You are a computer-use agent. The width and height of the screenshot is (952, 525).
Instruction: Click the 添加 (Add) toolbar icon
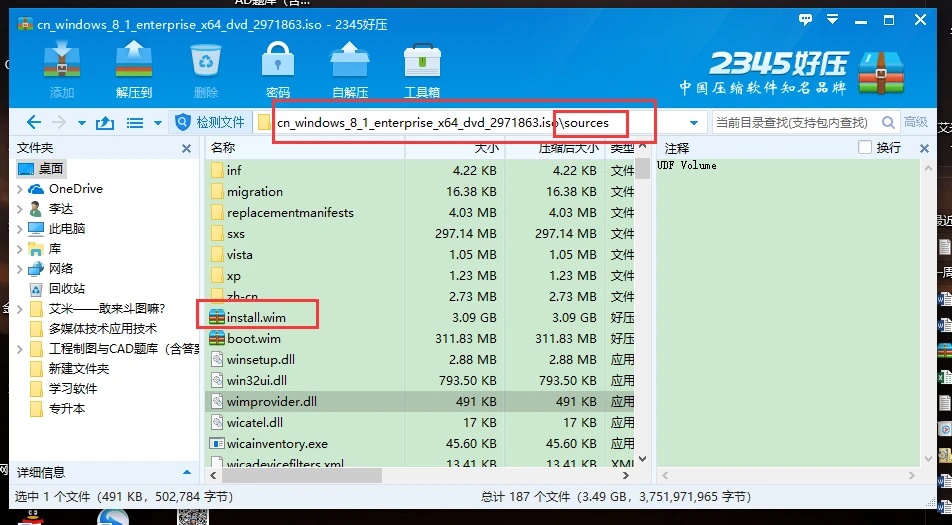(61, 66)
